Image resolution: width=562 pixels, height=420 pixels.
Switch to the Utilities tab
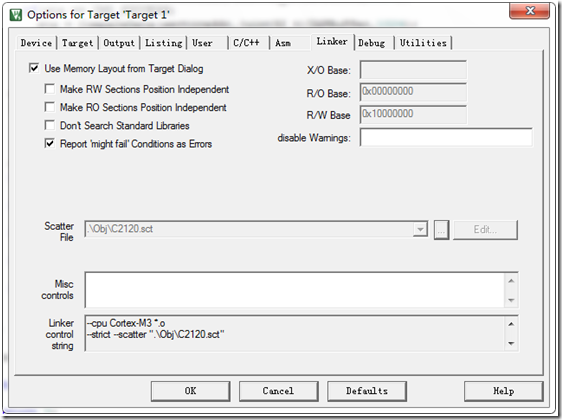tap(423, 43)
